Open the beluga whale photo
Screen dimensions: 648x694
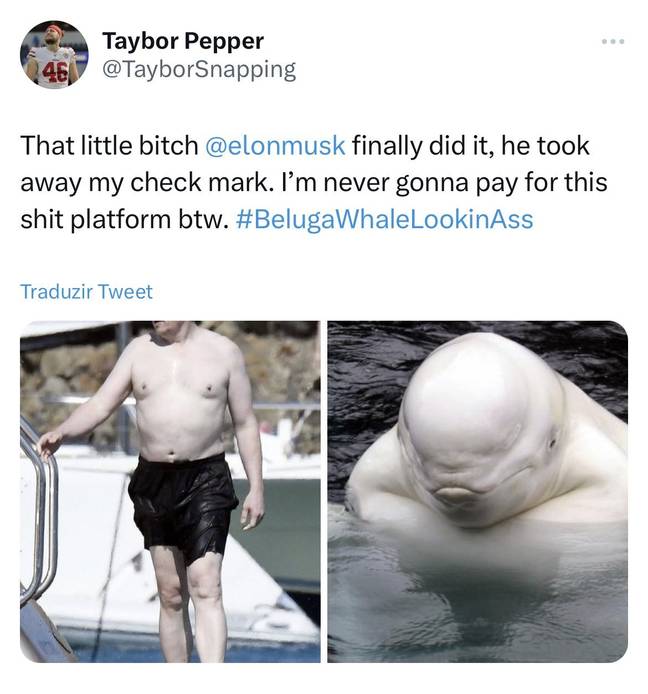[478, 491]
